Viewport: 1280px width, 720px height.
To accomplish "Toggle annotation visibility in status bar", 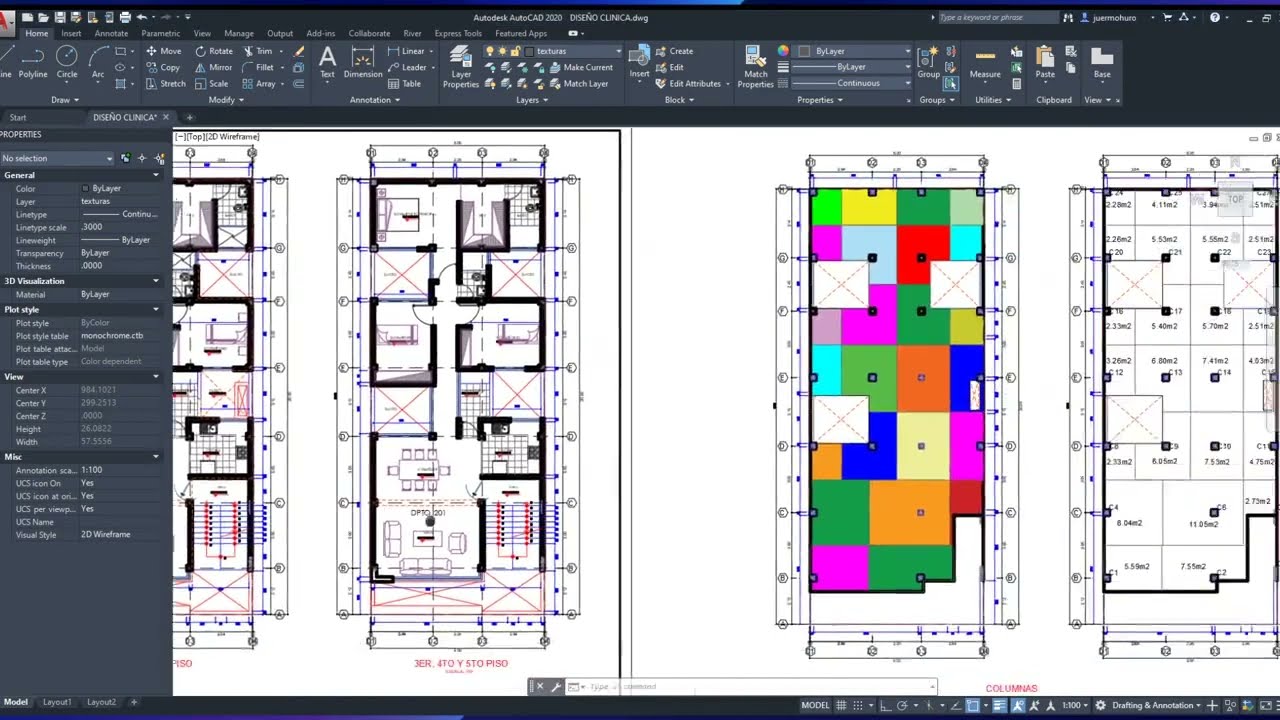I will coord(1019,705).
